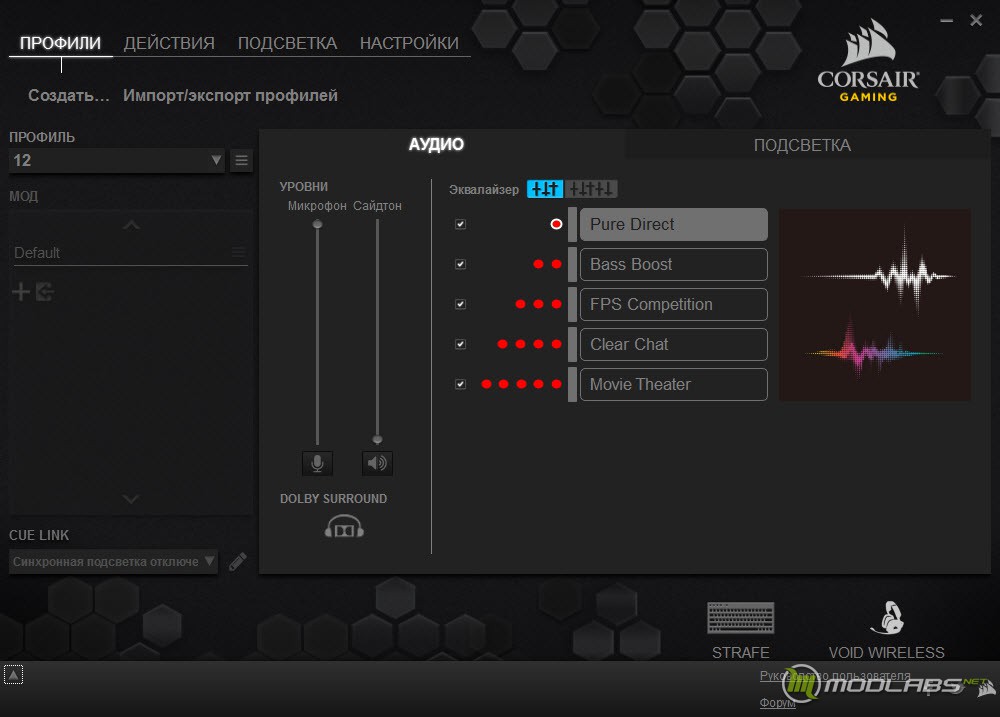The height and width of the screenshot is (717, 1000).
Task: Switch to the АУДИО panel tab
Action: pyautogui.click(x=436, y=144)
